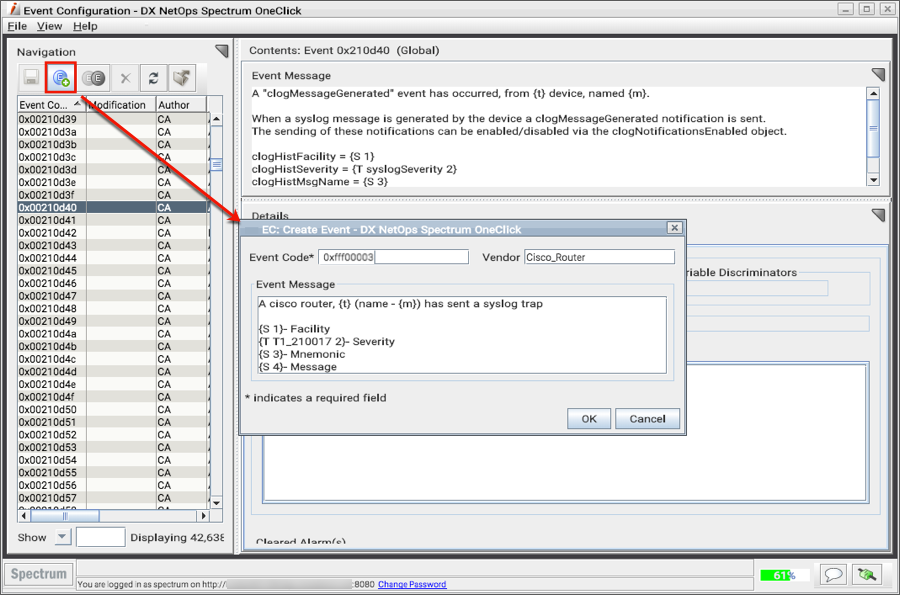Click OK in the Create Event dialog

pyautogui.click(x=589, y=419)
